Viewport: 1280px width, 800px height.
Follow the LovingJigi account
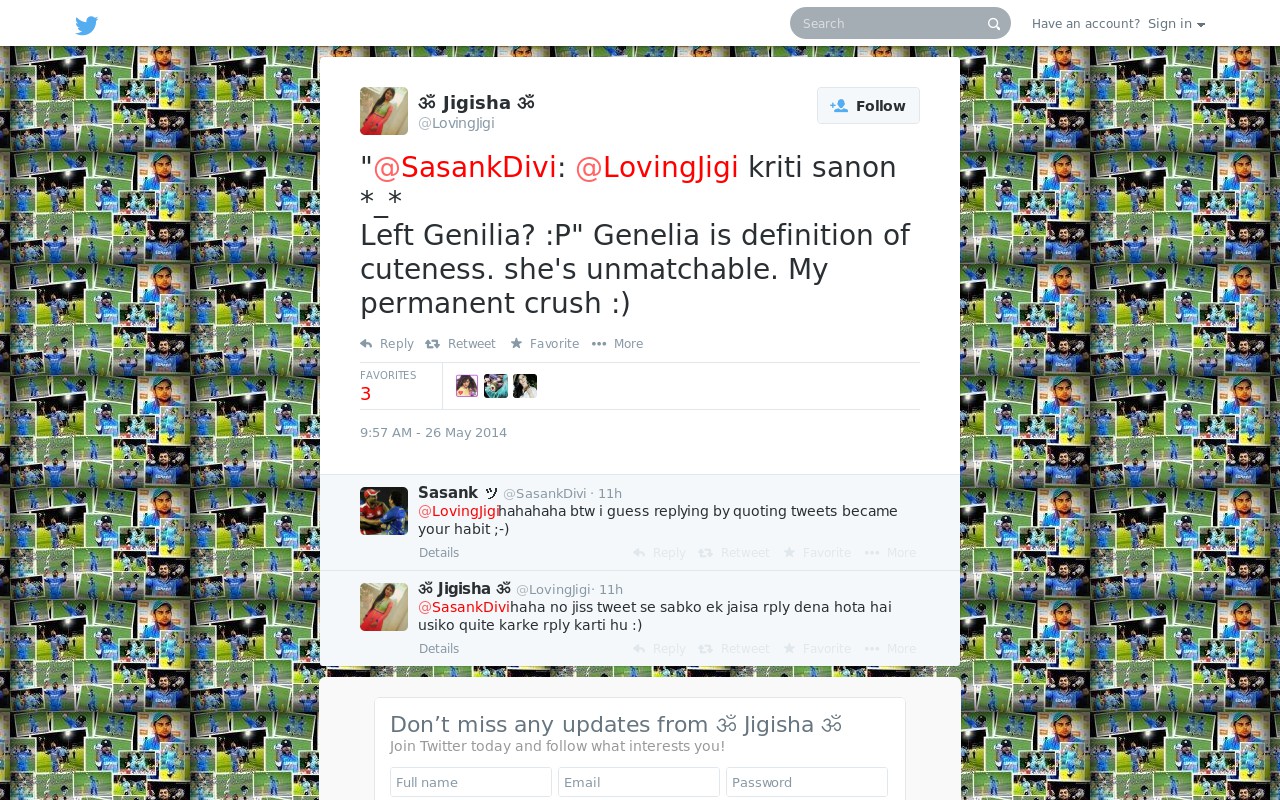coord(868,106)
